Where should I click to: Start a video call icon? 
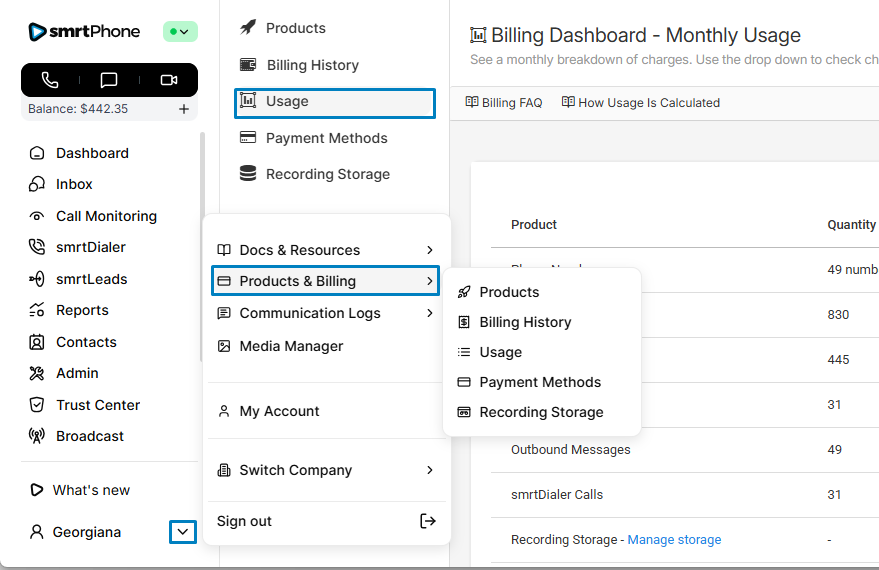point(168,80)
